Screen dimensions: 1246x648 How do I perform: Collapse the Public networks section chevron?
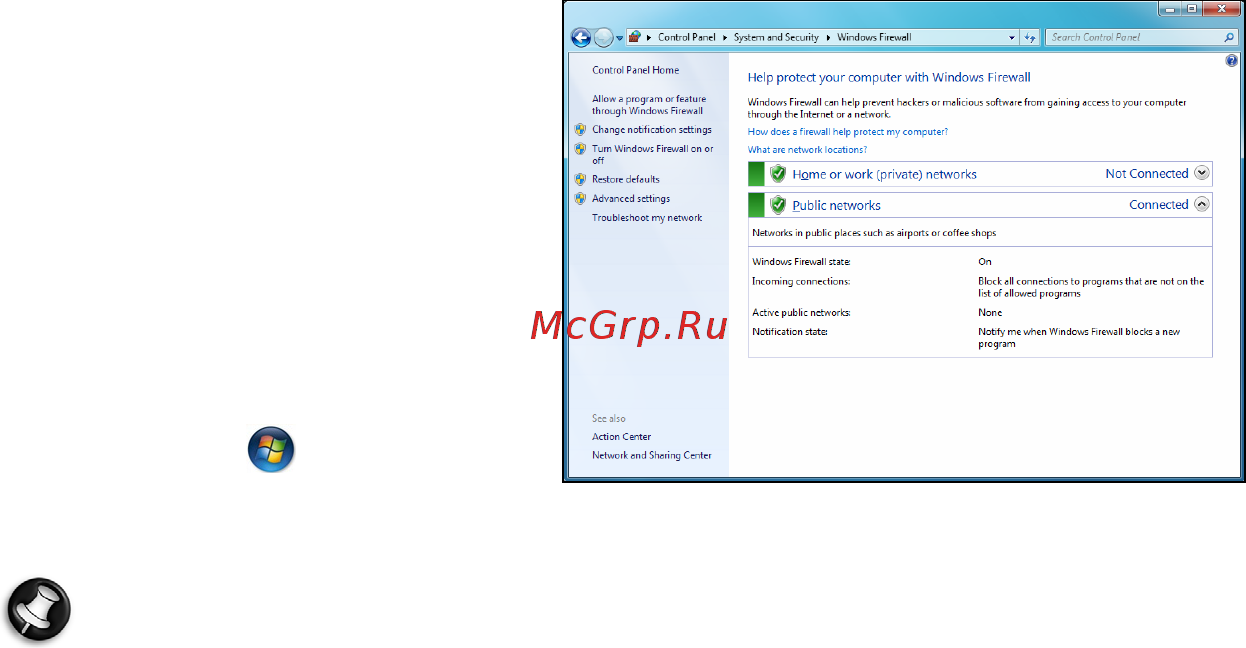click(1202, 204)
